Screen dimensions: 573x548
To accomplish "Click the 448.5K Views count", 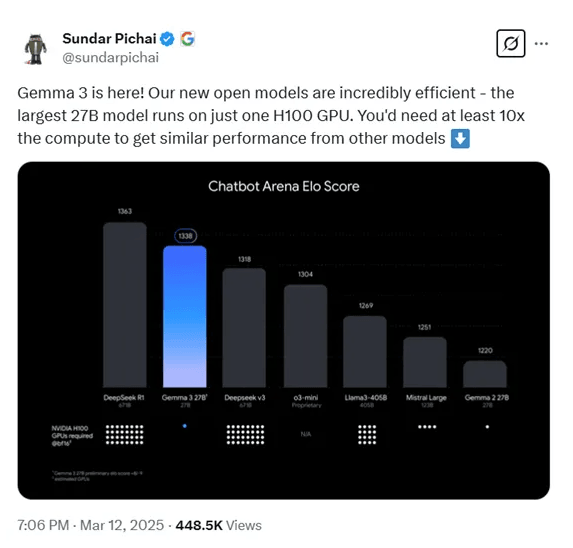I will [219, 525].
